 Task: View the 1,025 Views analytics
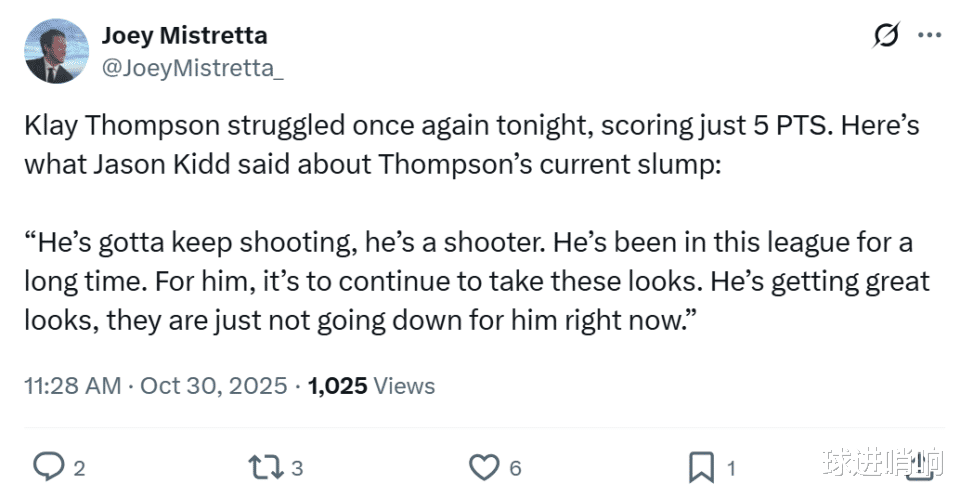(372, 385)
